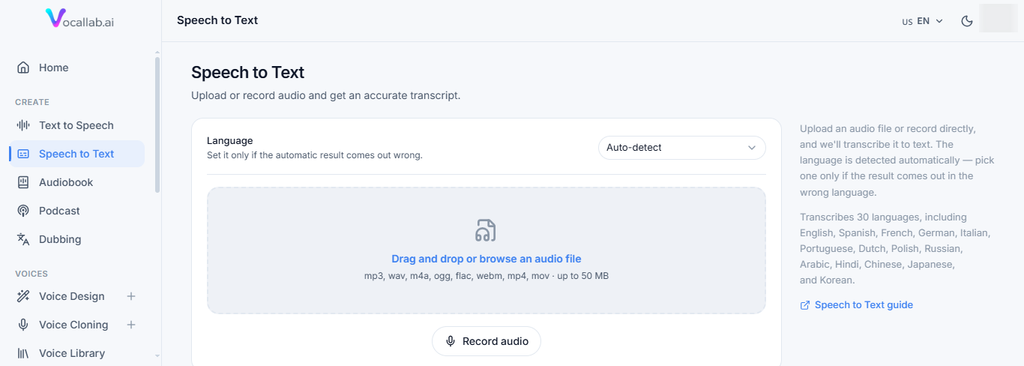Viewport: 1024px width, 366px height.
Task: Select Speech to Text sidebar item
Action: [x=77, y=154]
